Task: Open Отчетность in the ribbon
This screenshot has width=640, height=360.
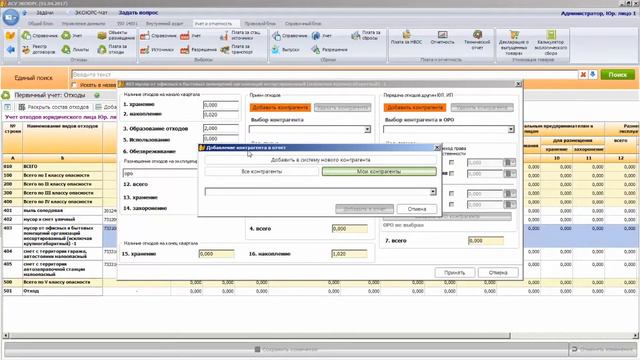Action: pyautogui.click(x=442, y=38)
